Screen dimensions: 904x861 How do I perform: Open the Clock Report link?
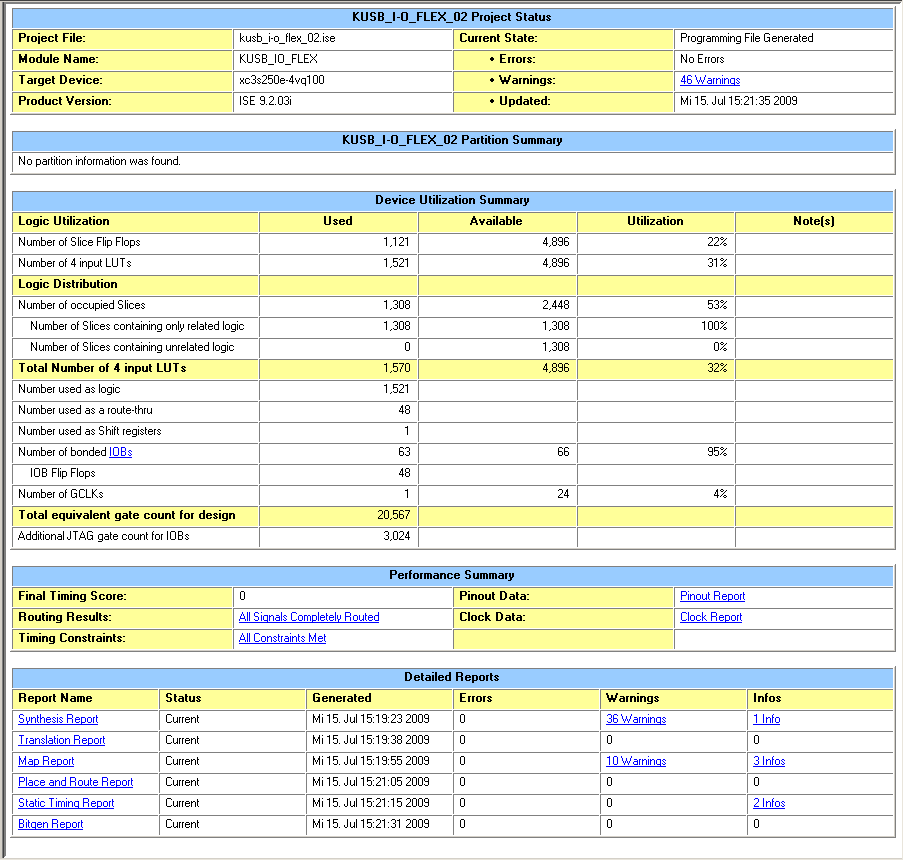coord(711,617)
